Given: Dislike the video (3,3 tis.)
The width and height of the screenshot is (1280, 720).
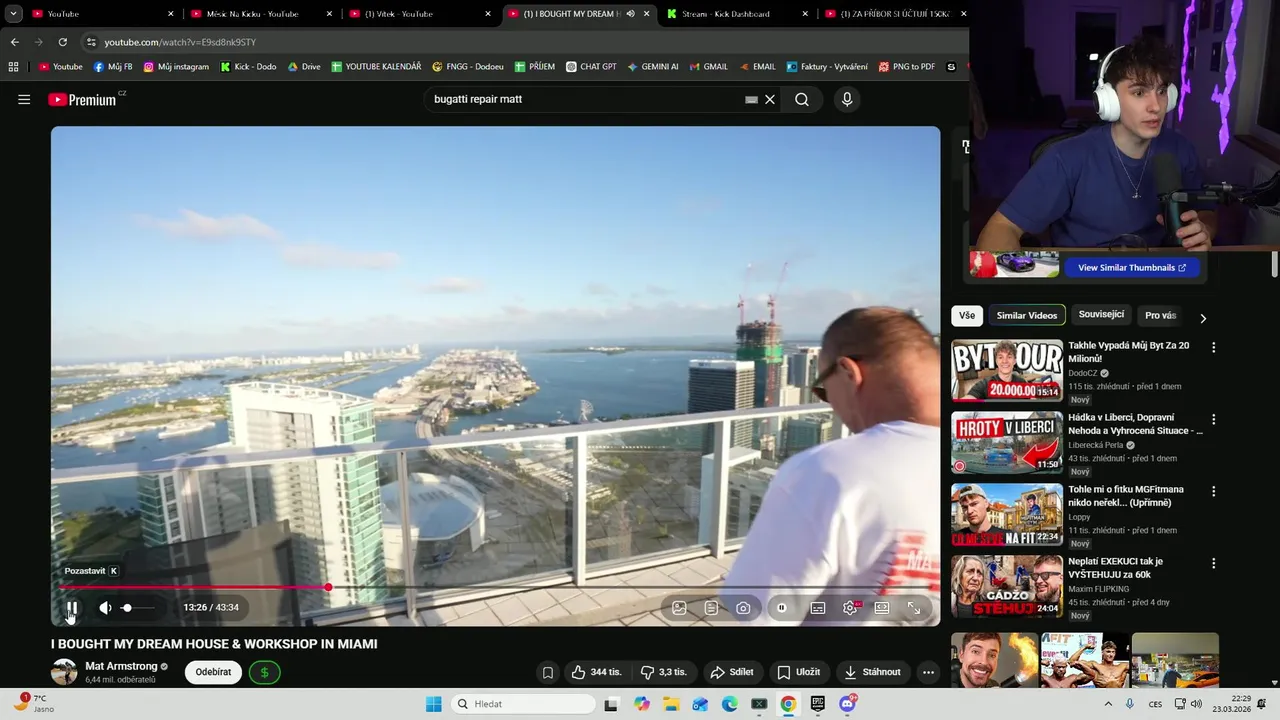Looking at the screenshot, I should (664, 672).
